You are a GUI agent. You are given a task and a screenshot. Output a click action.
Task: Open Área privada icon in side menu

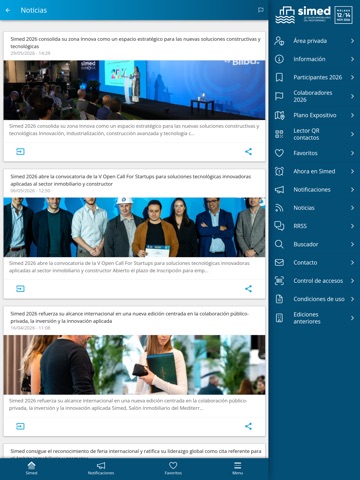pyautogui.click(x=279, y=41)
